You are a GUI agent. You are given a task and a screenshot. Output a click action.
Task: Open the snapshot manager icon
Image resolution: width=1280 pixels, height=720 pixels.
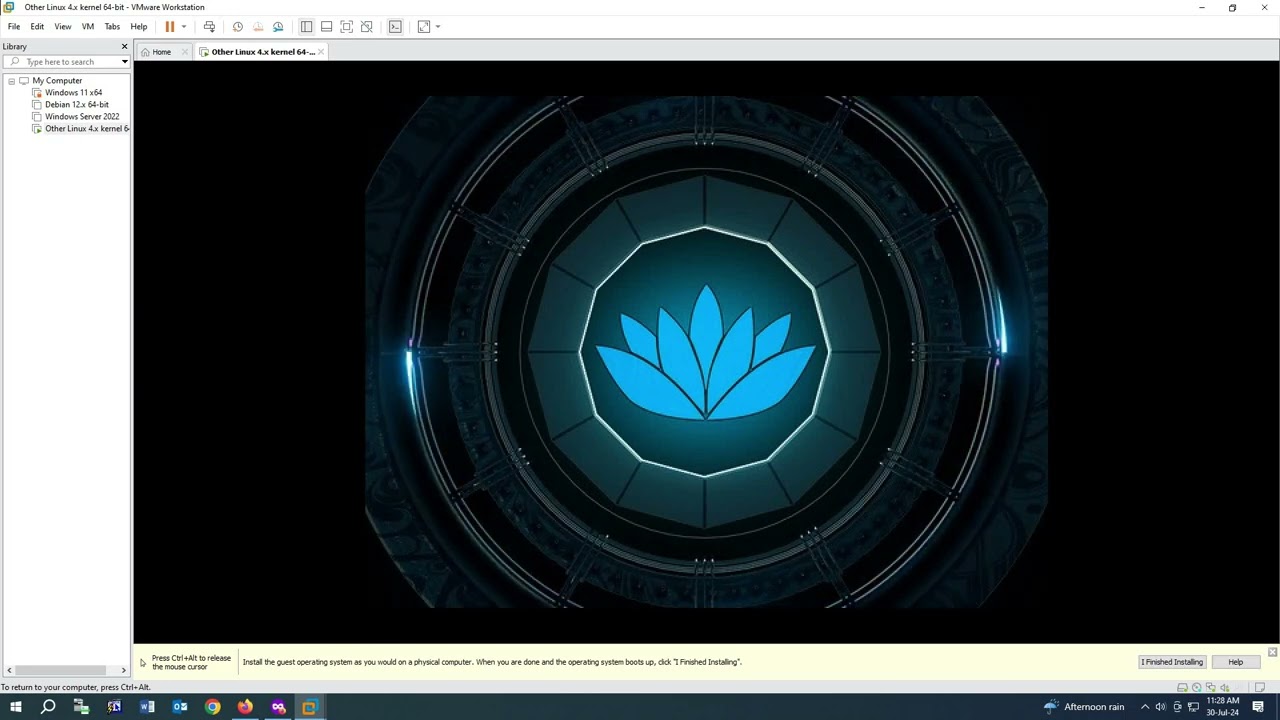tap(278, 27)
